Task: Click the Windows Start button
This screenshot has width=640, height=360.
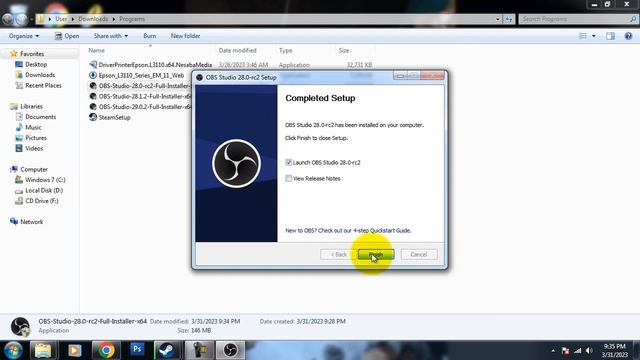Action: pyautogui.click(x=13, y=350)
